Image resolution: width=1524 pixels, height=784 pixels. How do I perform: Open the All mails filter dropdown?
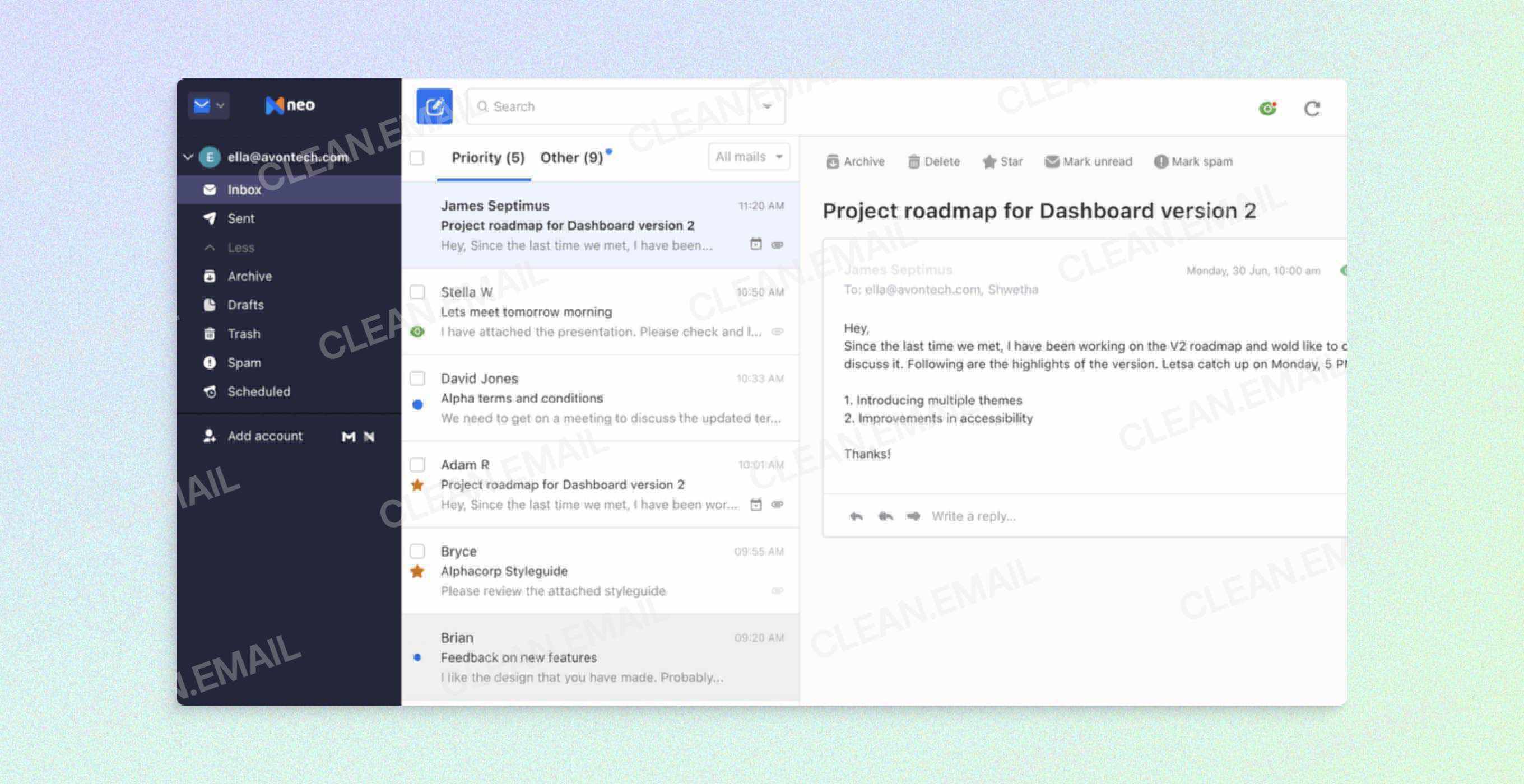click(748, 157)
